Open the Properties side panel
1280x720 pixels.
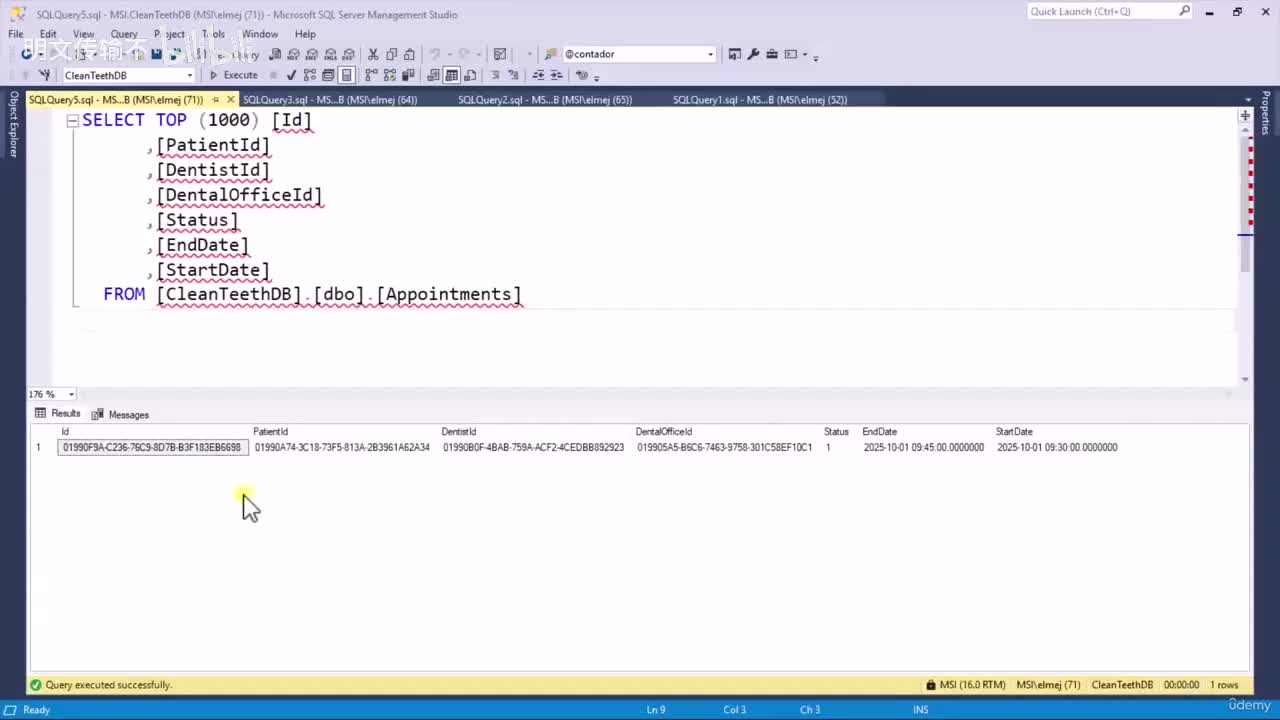[x=1266, y=112]
